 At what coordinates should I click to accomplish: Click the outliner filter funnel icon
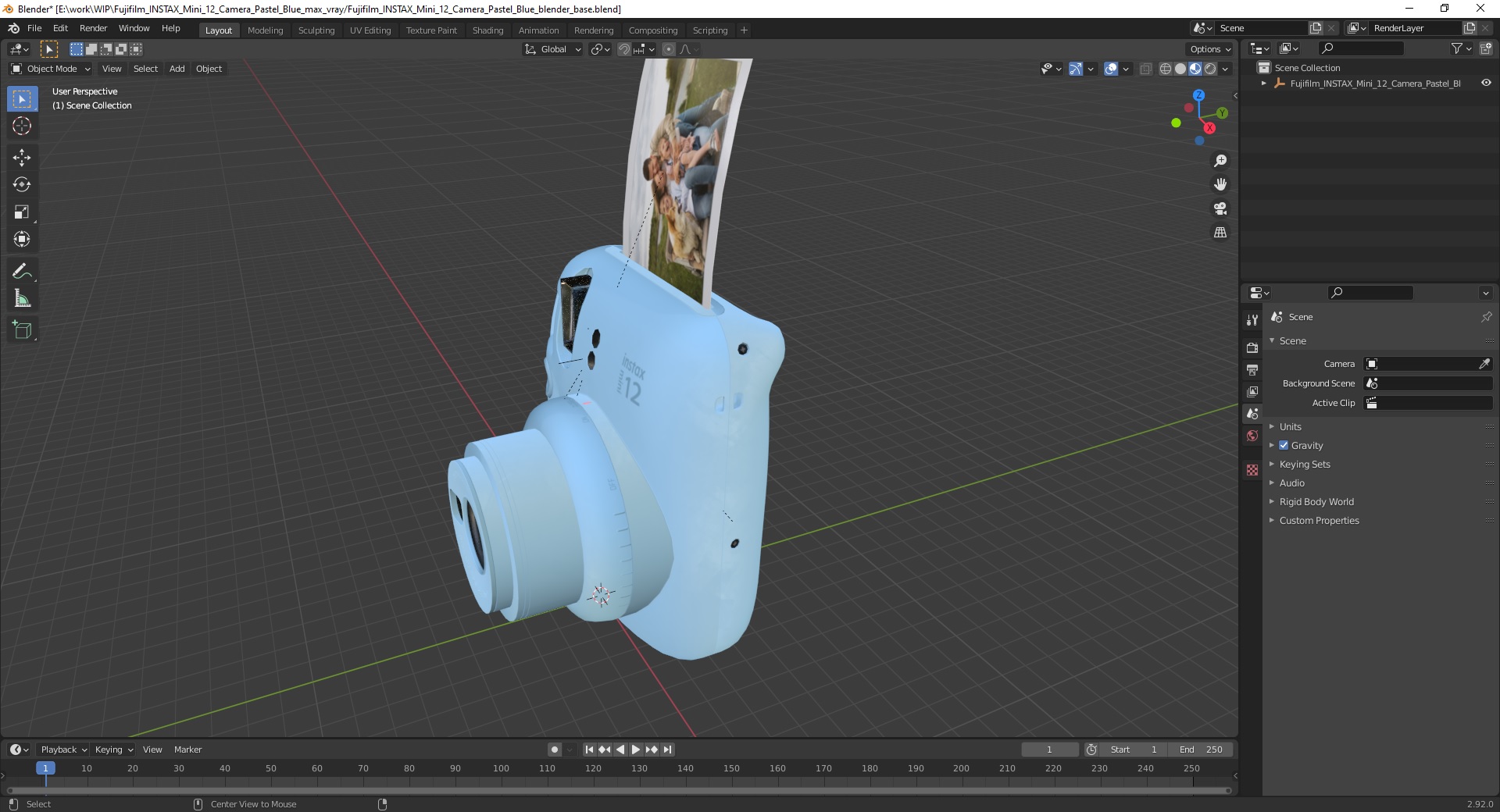(x=1456, y=48)
